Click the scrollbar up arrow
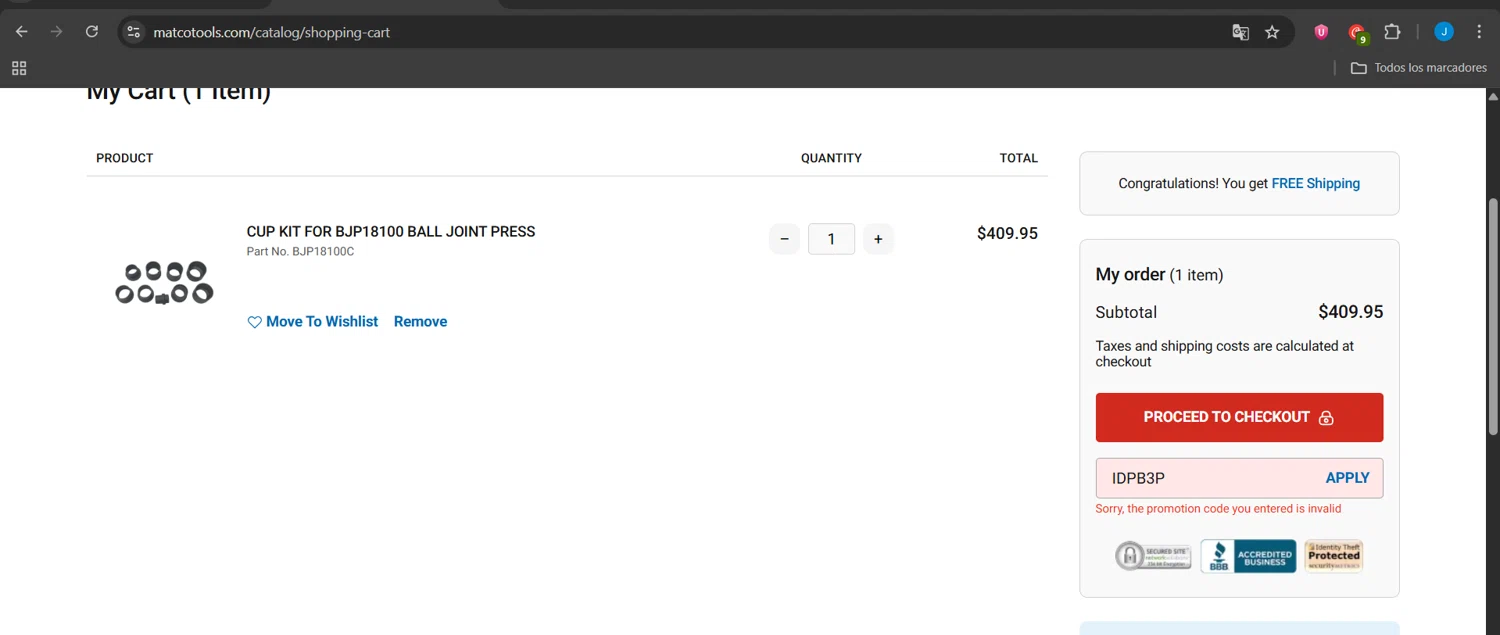 (1493, 96)
